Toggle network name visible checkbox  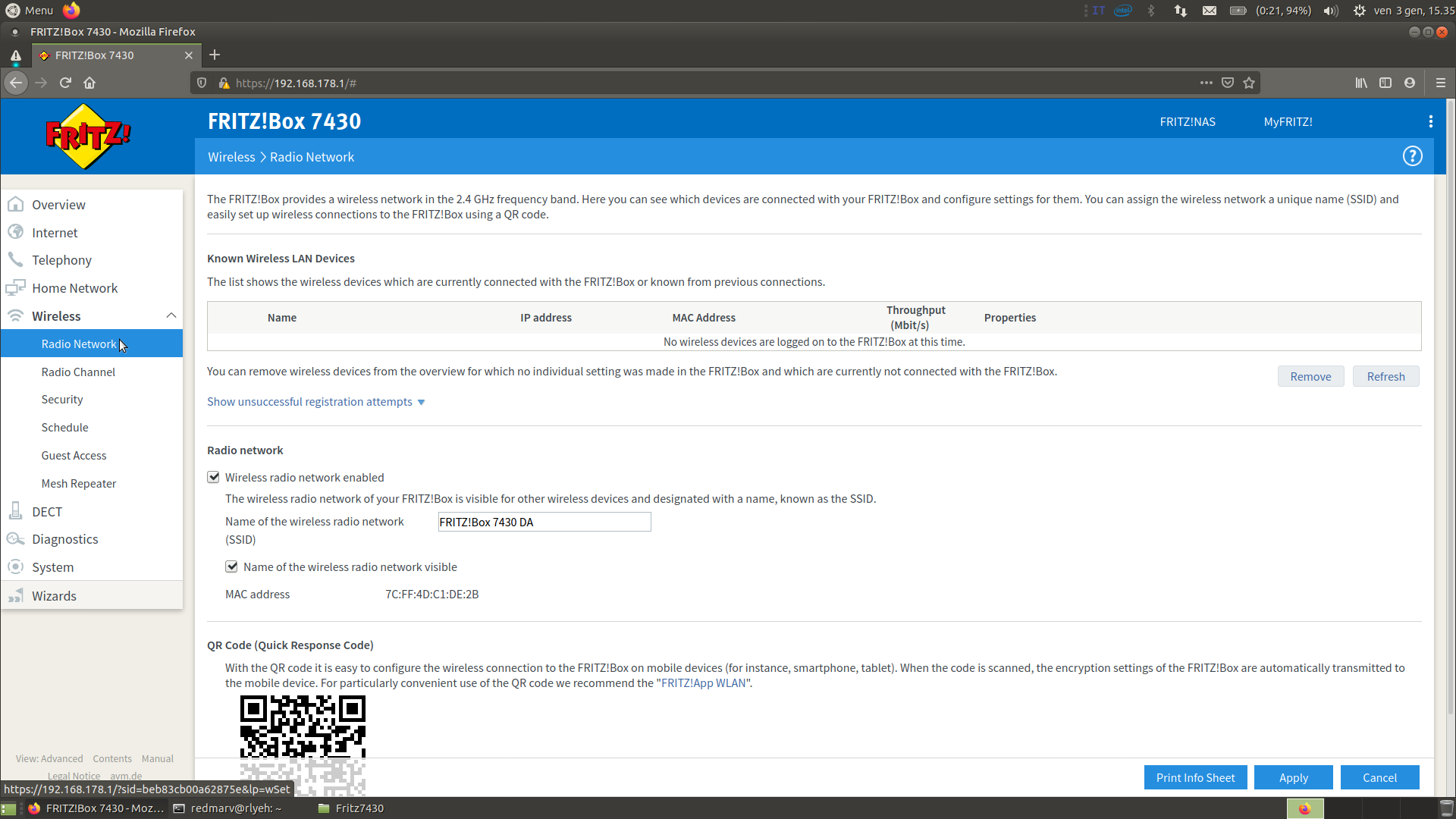[x=232, y=566]
